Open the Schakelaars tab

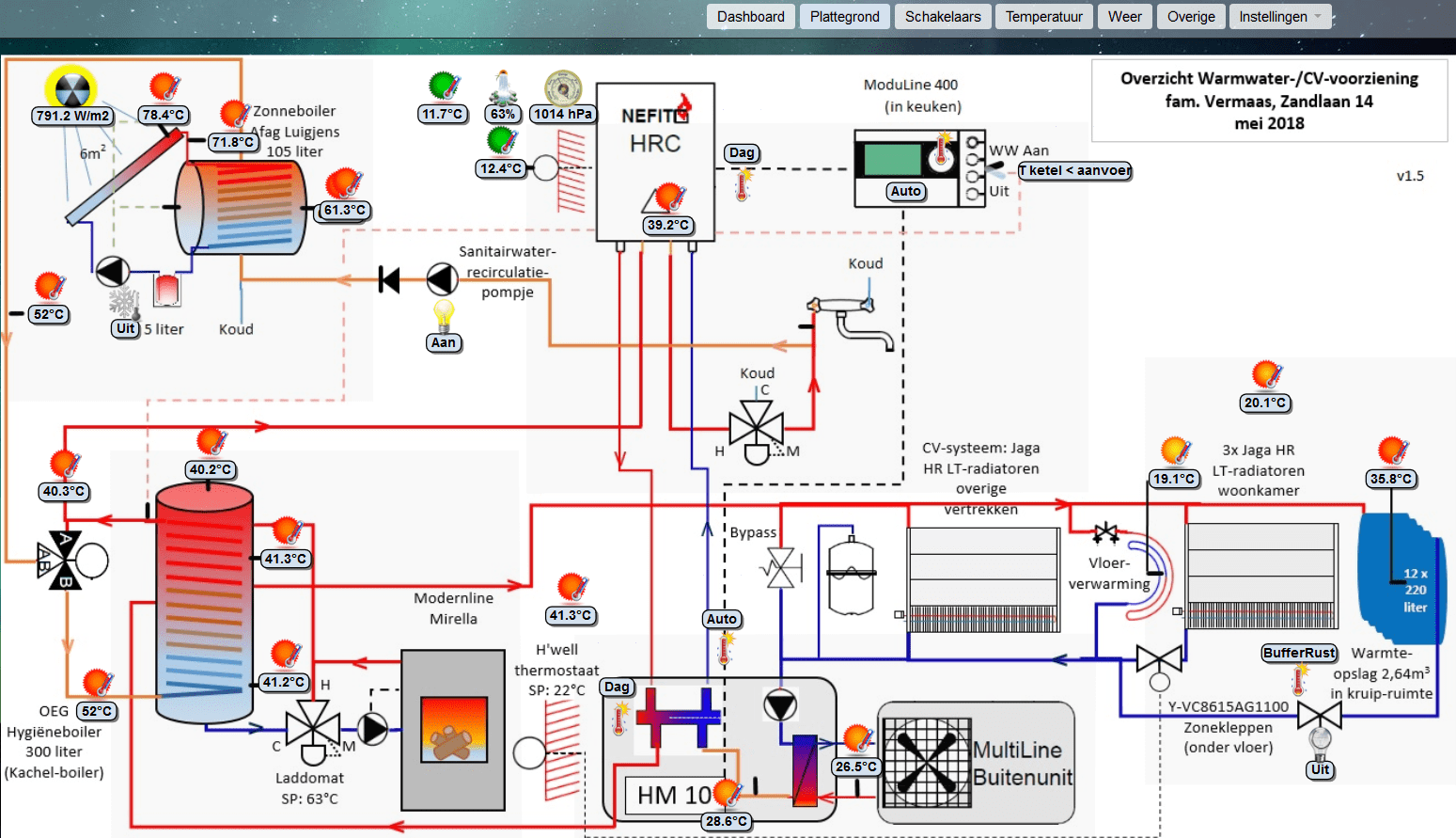pyautogui.click(x=943, y=17)
